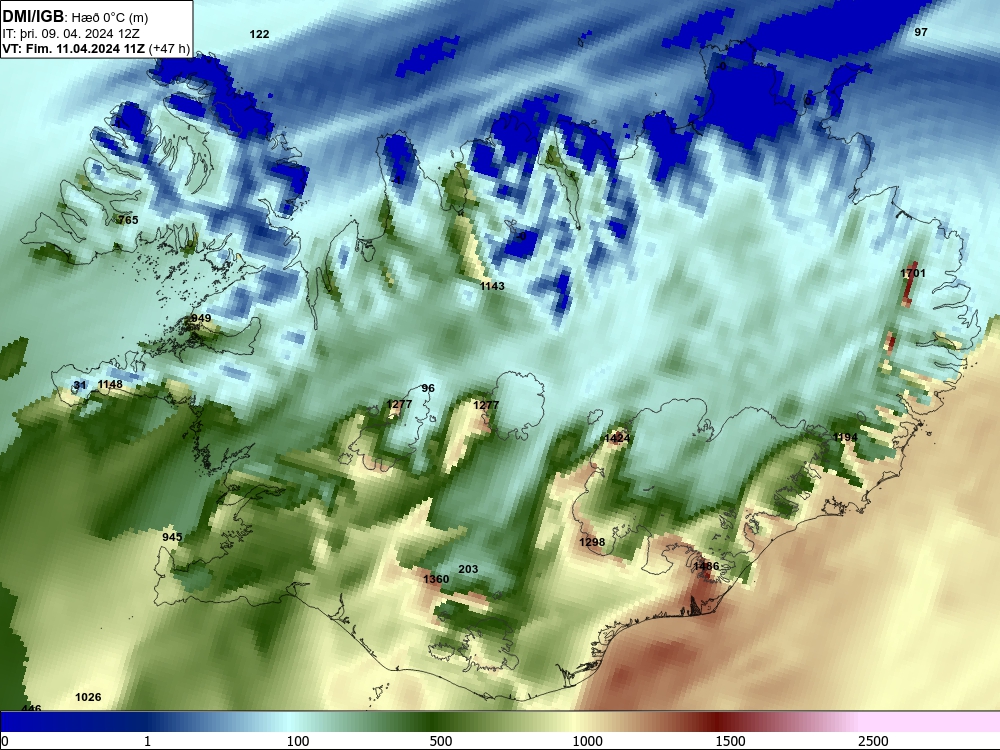Click the 'IT: þri. 09. 04. 2024 12Z' line

[71, 34]
